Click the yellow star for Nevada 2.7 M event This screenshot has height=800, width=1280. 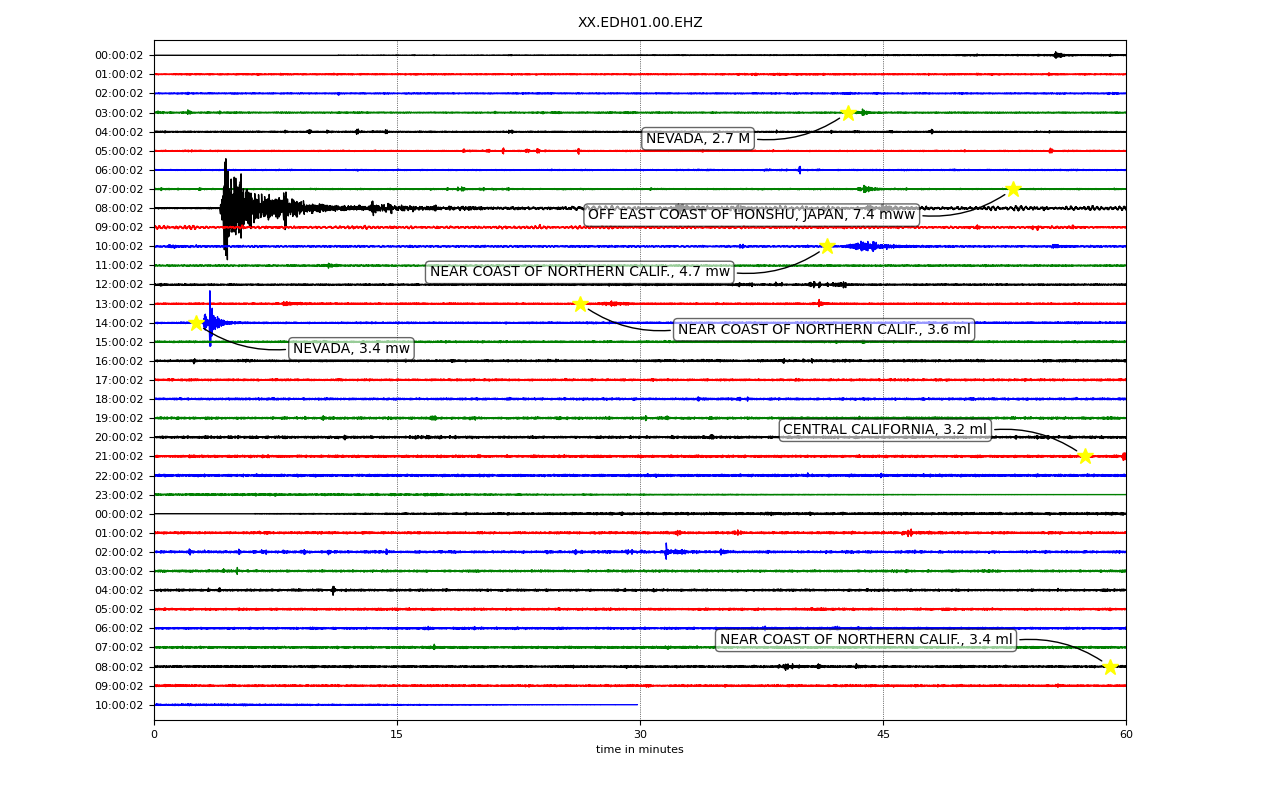coord(848,113)
